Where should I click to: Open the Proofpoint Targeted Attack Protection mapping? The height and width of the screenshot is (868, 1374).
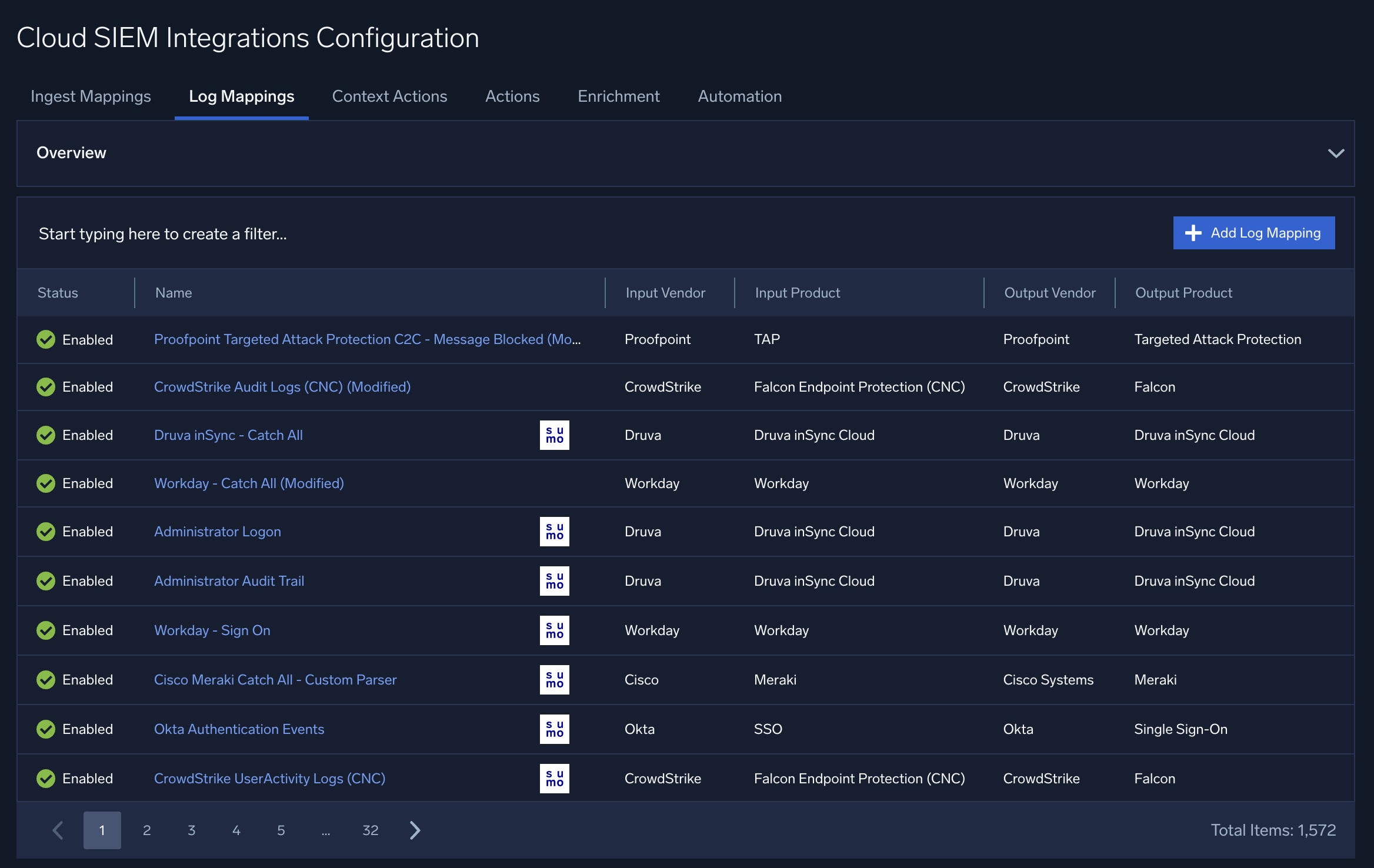(367, 339)
